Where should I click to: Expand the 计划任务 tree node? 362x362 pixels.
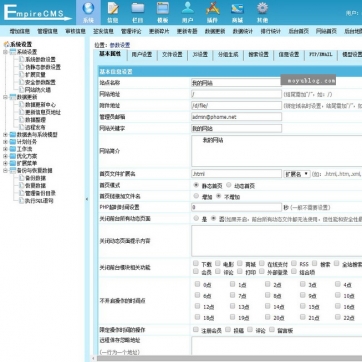pyautogui.click(x=5, y=142)
